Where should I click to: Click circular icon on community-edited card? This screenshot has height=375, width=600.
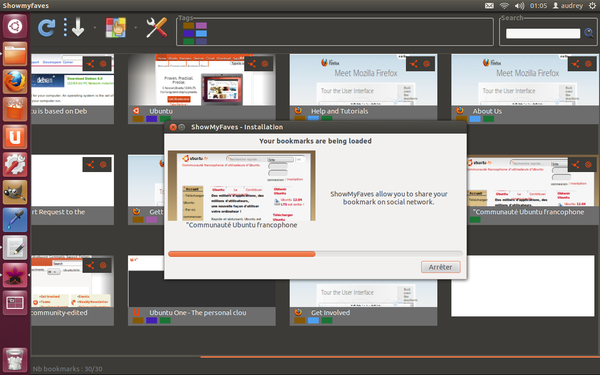[103, 265]
